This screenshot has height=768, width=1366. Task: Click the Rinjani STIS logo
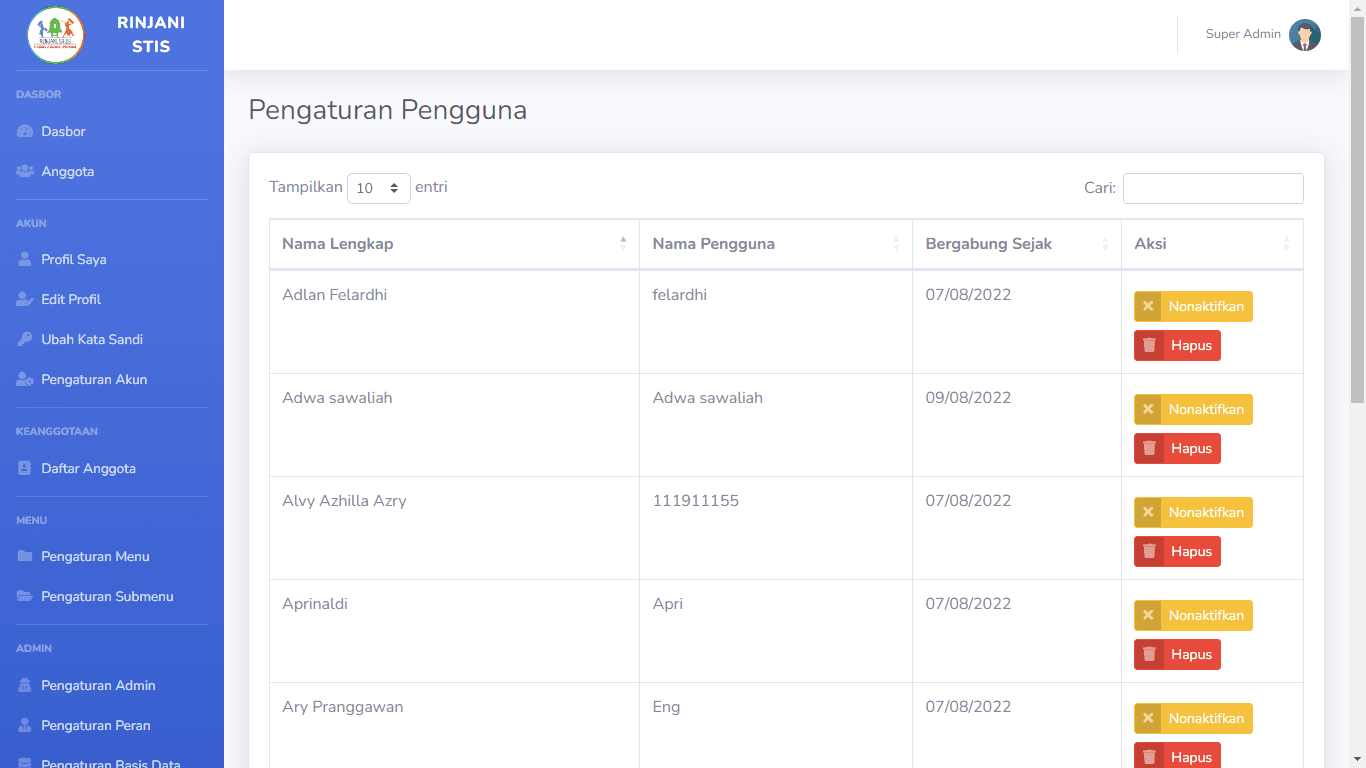tap(56, 35)
